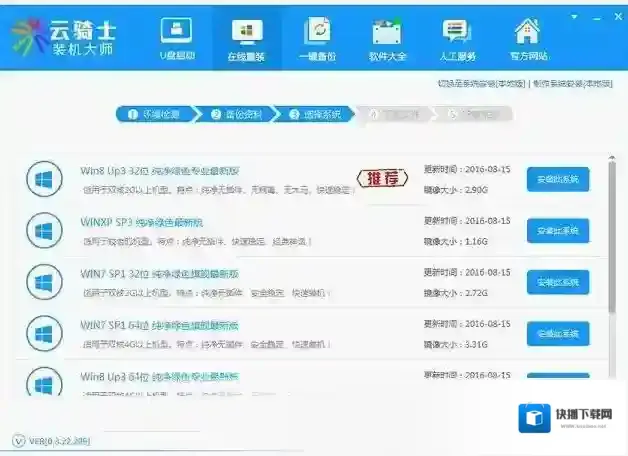Click the description under Win8 Up3 32位
This screenshot has width=628, height=456.
tap(218, 190)
